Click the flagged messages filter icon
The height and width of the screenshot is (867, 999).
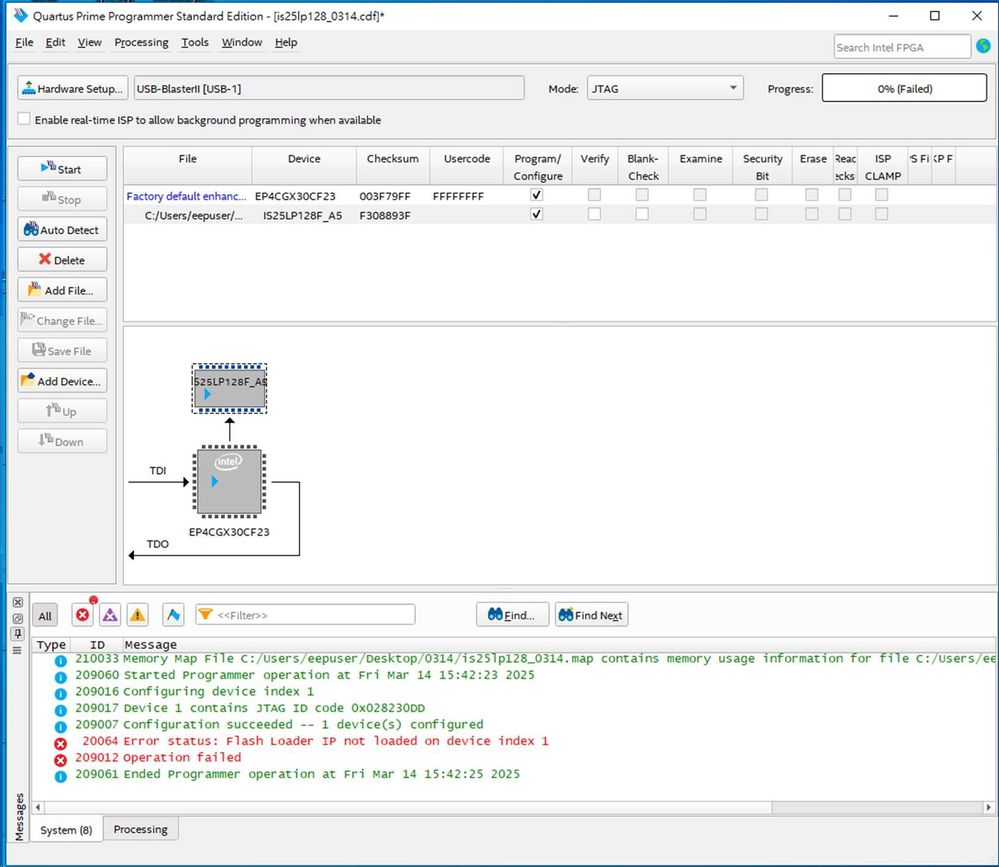(173, 615)
